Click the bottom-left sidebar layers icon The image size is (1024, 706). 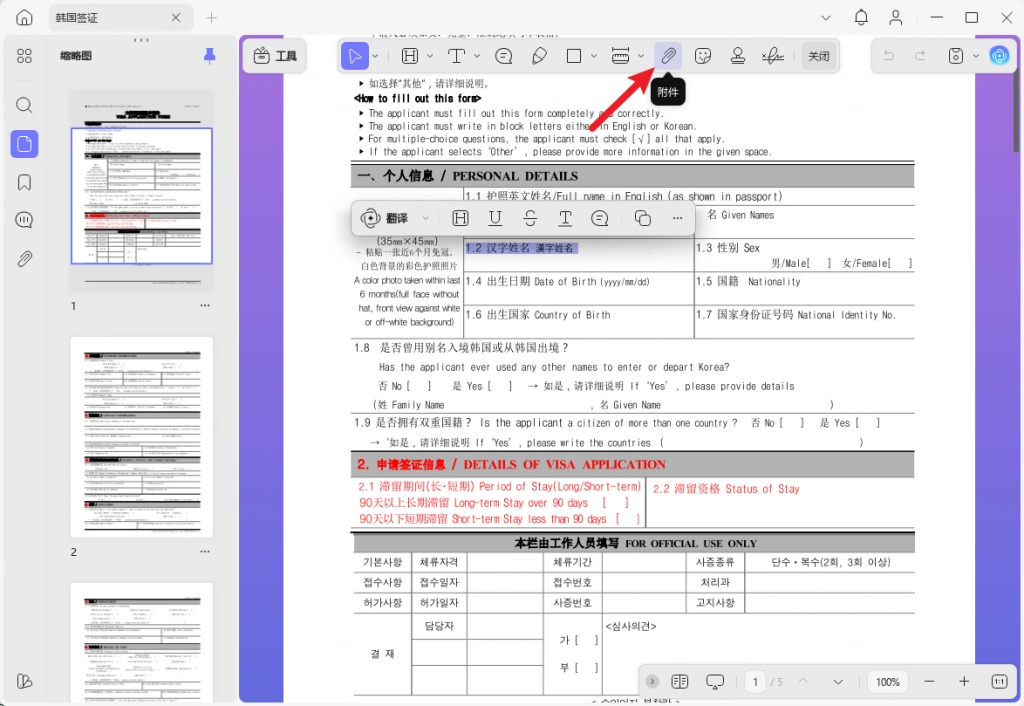tap(24, 681)
